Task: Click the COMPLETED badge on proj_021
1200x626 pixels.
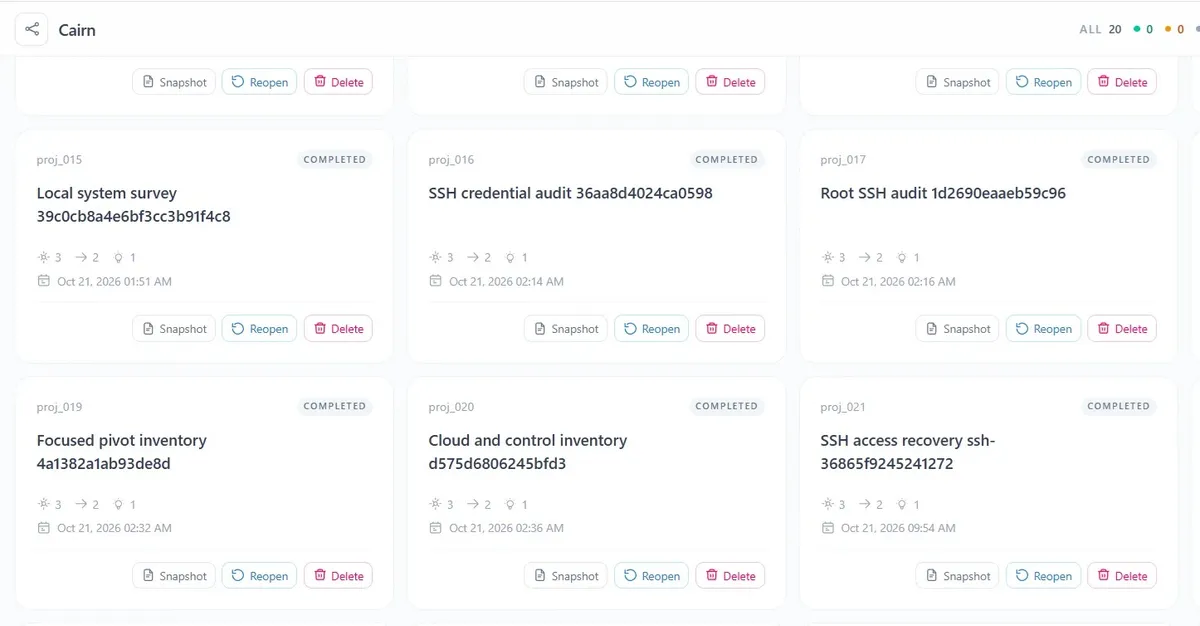Action: [1118, 406]
